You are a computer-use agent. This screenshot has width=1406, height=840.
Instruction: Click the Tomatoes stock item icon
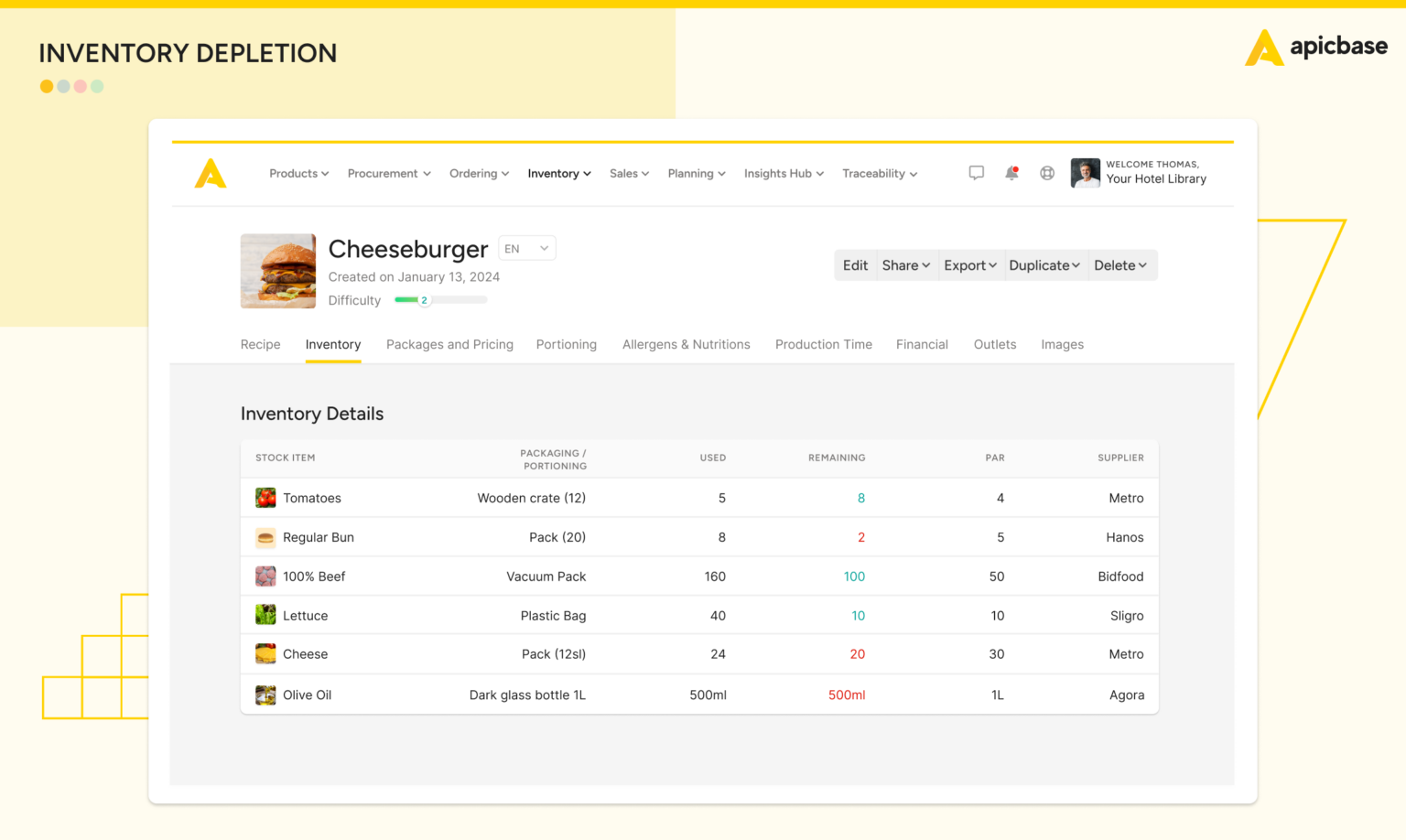point(265,498)
